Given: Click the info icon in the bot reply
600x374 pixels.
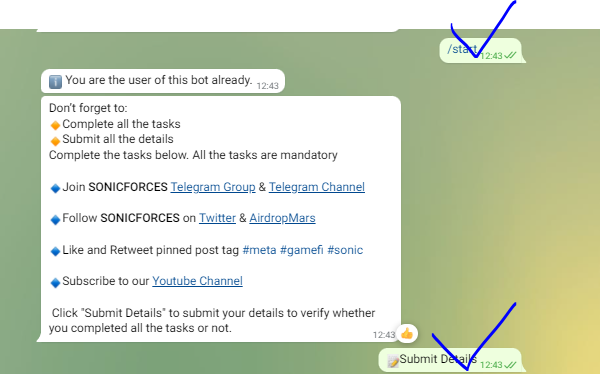Looking at the screenshot, I should 55,82.
